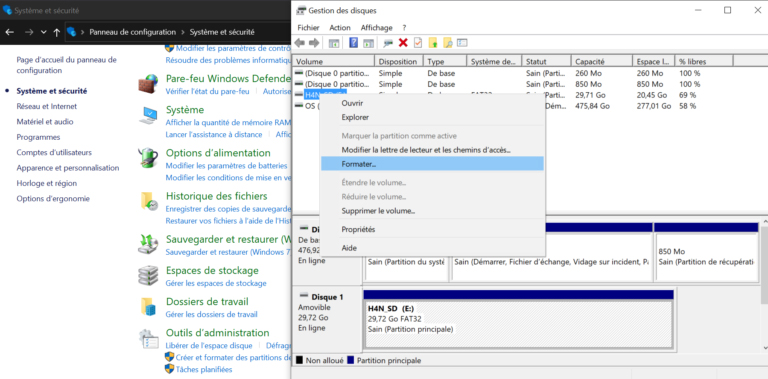
Task: Click the Espaces de stockage drives icon
Action: [x=148, y=276]
